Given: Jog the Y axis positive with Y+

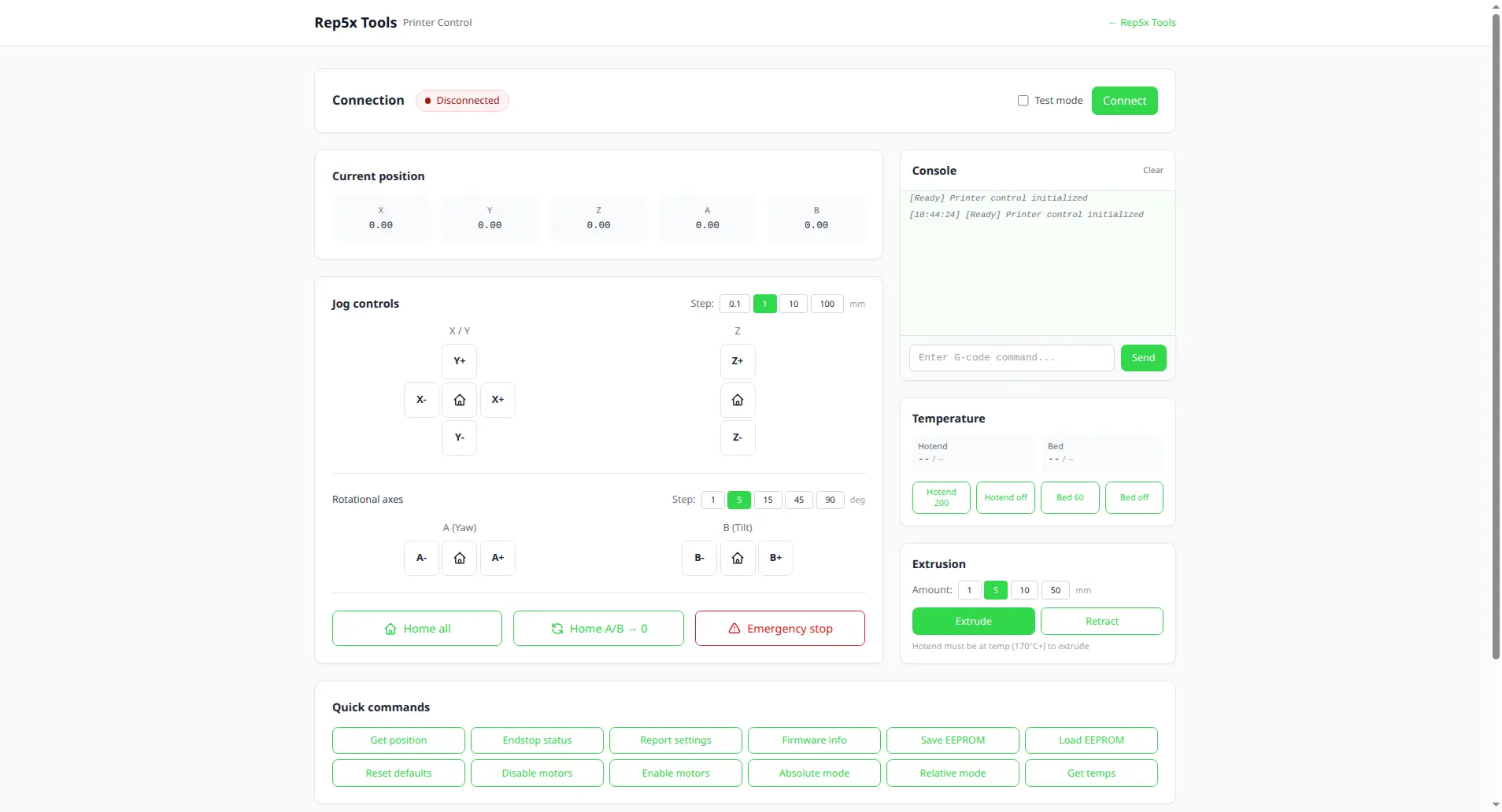Looking at the screenshot, I should [460, 360].
